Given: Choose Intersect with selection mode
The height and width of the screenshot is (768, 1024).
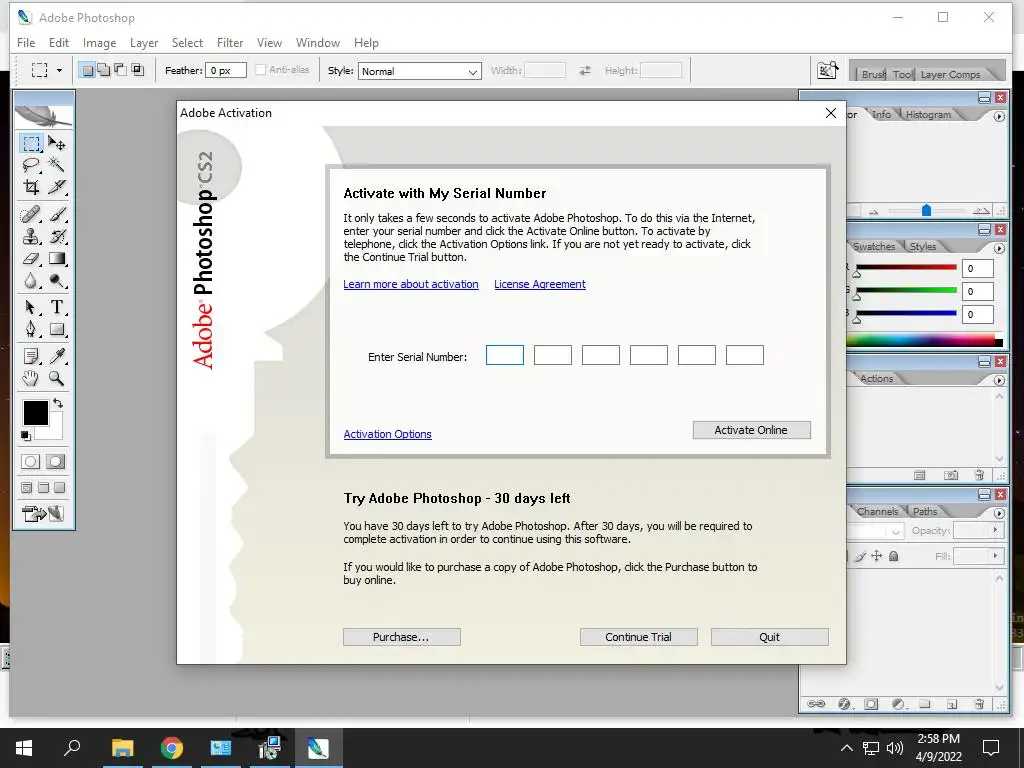Looking at the screenshot, I should (137, 70).
